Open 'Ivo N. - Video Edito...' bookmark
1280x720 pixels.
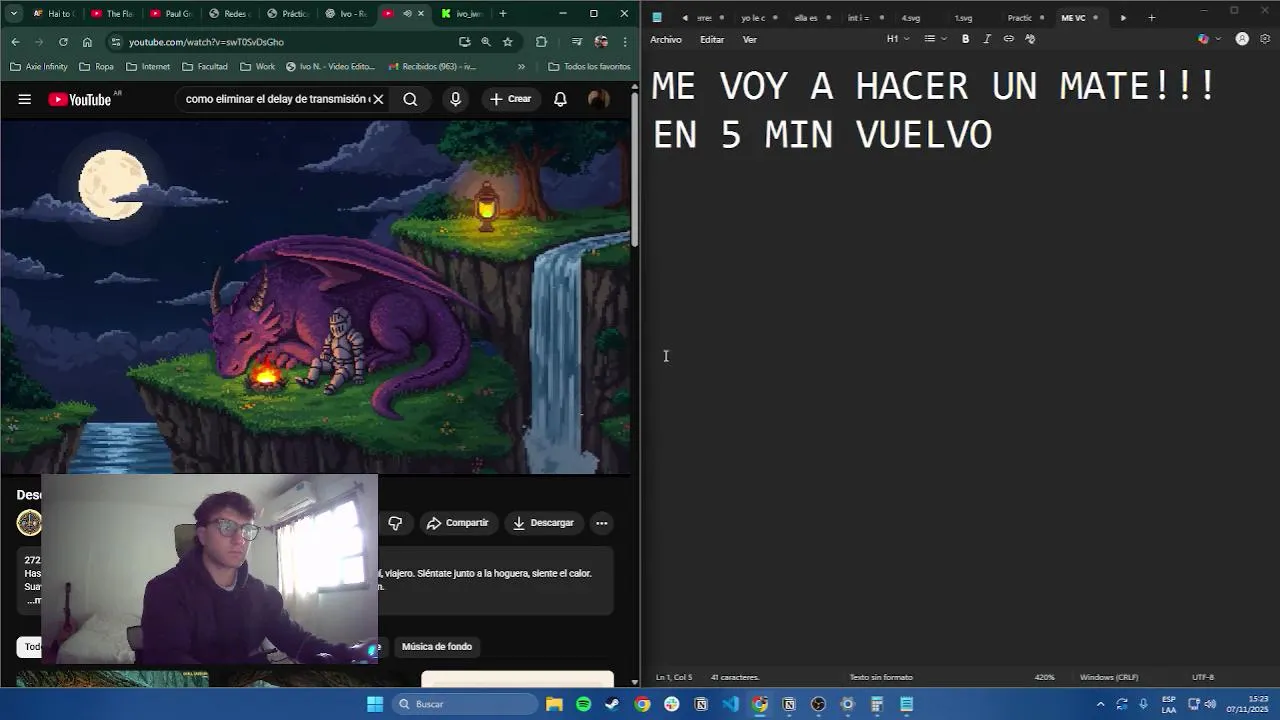pyautogui.click(x=330, y=67)
